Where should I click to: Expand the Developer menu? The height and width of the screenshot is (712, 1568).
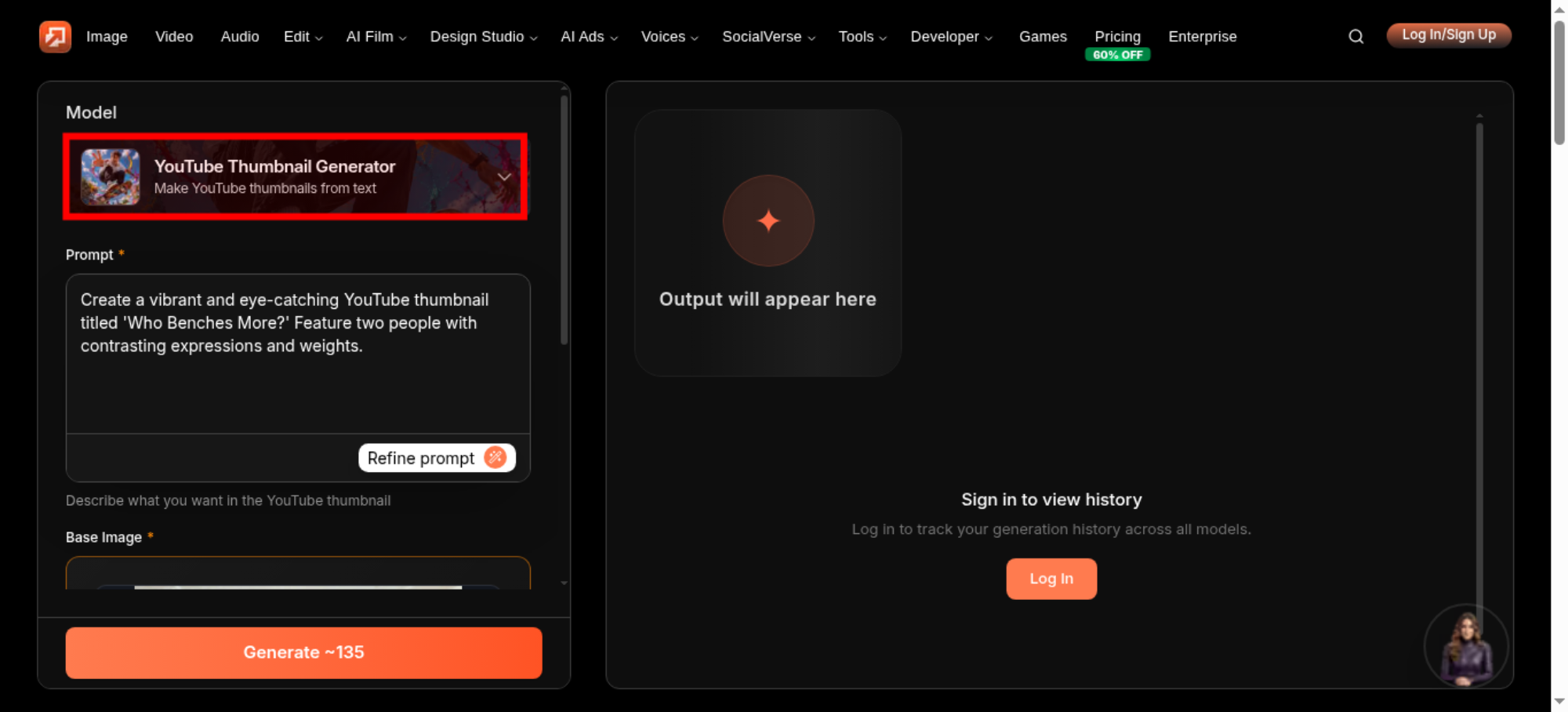click(x=951, y=37)
